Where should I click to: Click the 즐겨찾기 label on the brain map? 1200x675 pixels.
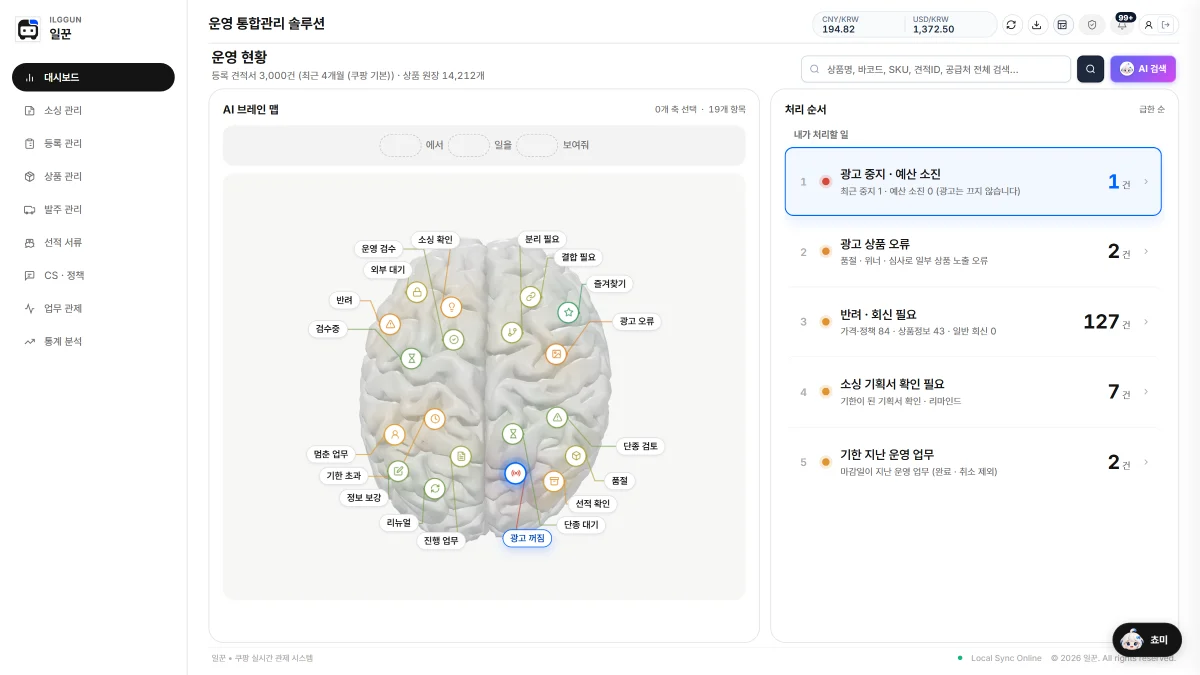pyautogui.click(x=608, y=284)
